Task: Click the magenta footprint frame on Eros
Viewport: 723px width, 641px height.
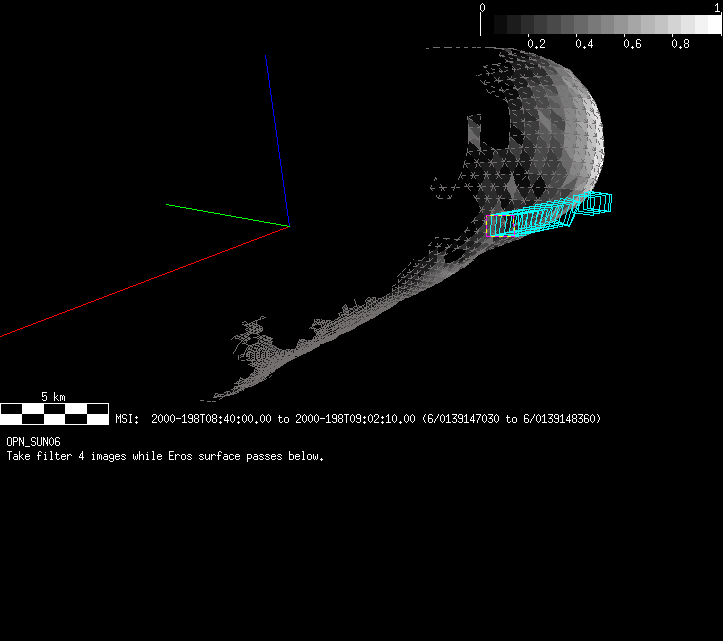Action: tap(489, 227)
